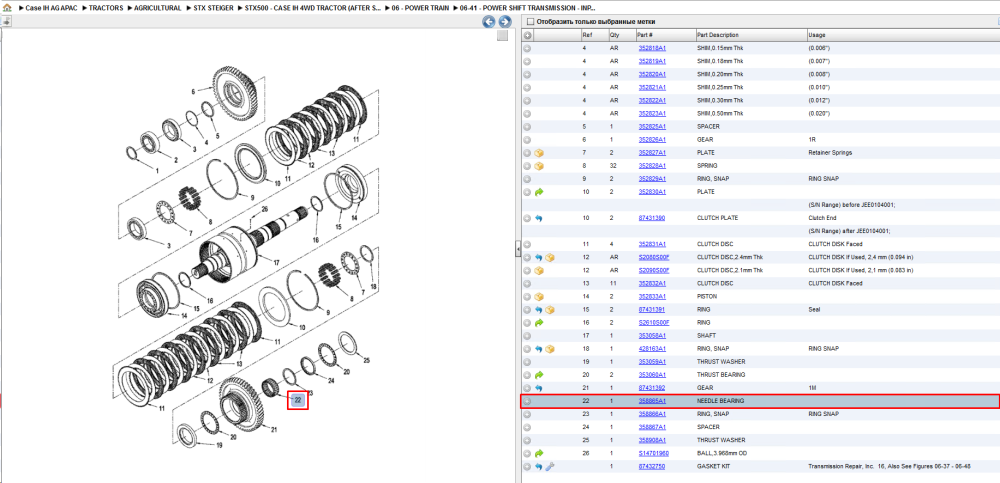Select callout 21 gear label on diagram
The height and width of the screenshot is (483, 1000).
pyautogui.click(x=274, y=429)
